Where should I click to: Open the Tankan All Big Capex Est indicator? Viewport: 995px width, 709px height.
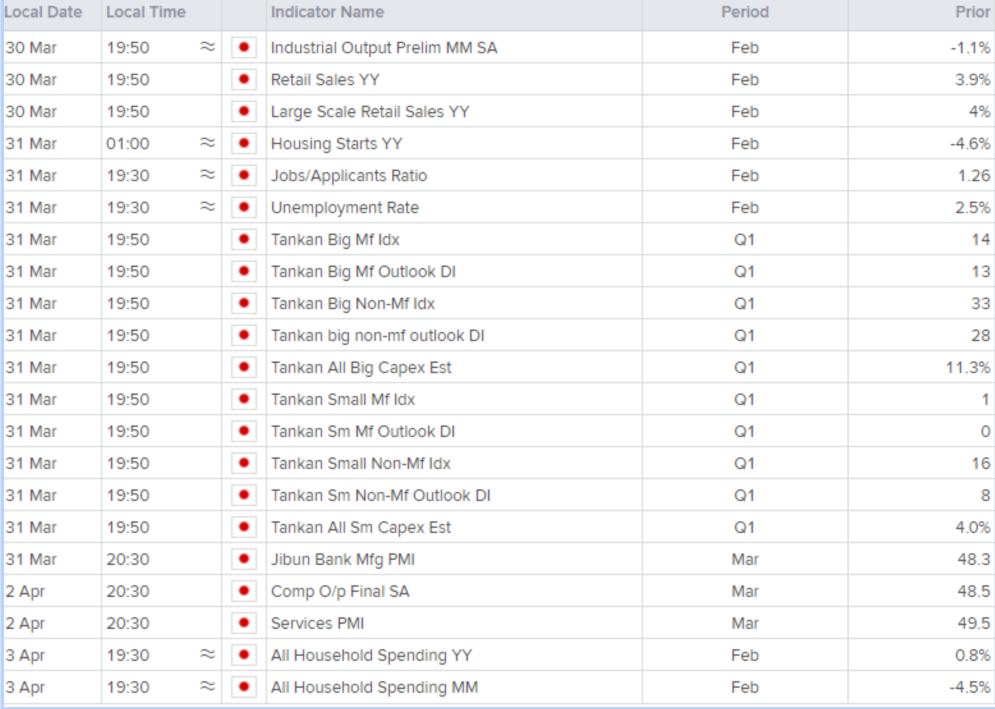click(x=361, y=368)
